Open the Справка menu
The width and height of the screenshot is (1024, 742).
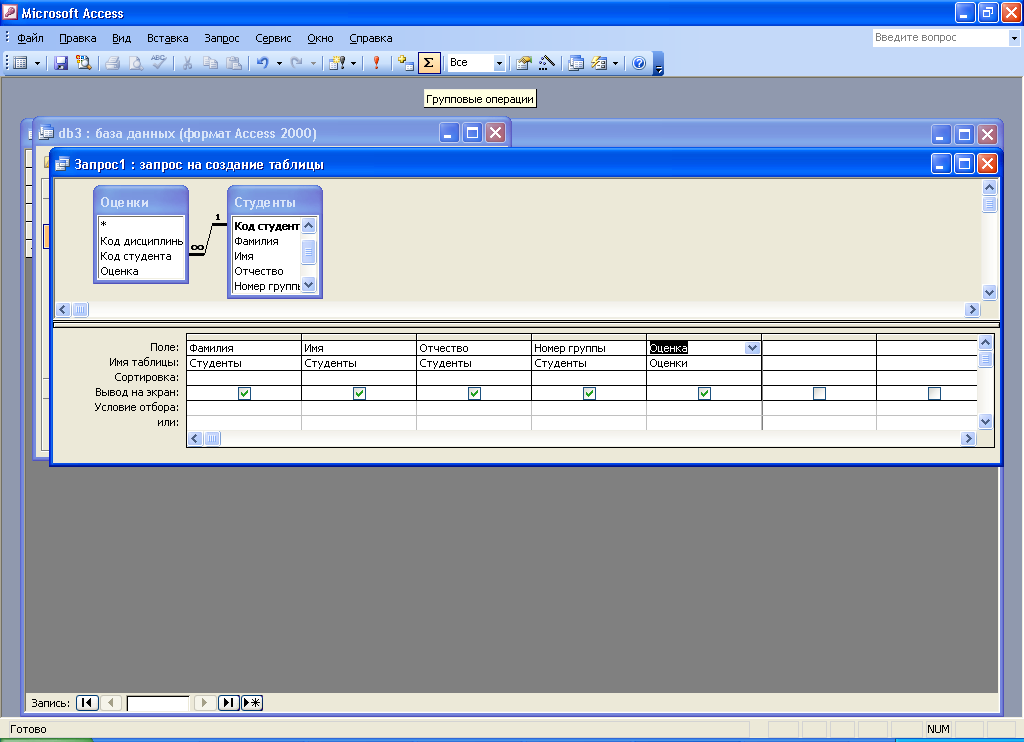(x=370, y=38)
